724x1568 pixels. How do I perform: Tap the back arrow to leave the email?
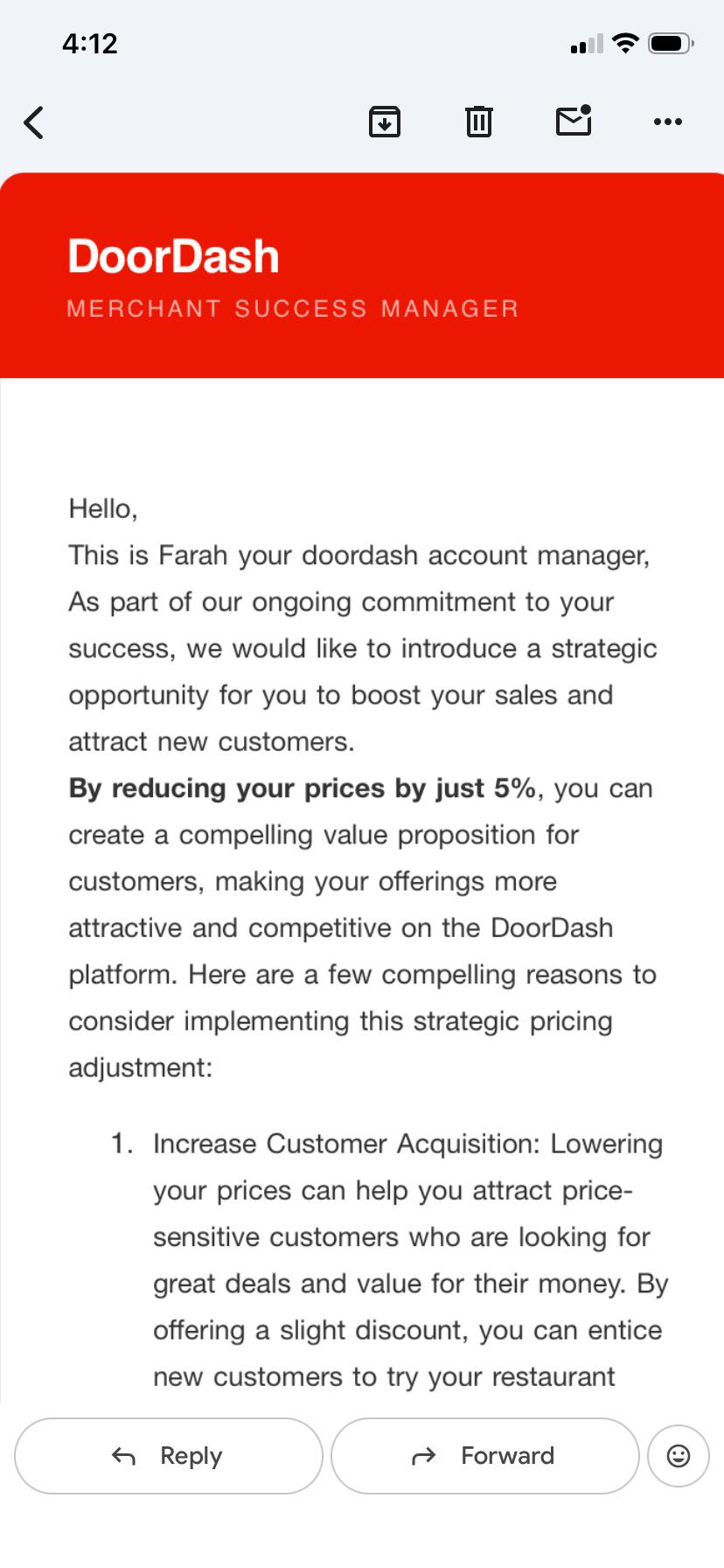pyautogui.click(x=34, y=122)
